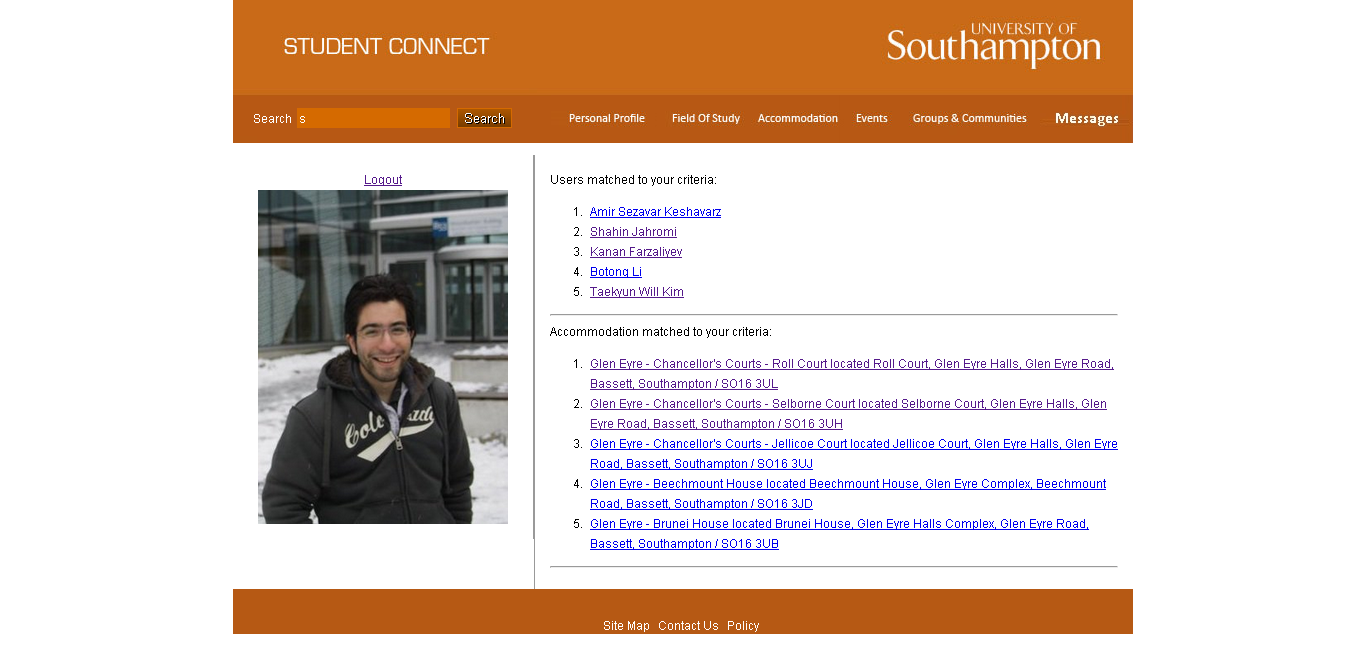Click the Logout link
The image size is (1366, 667).
[383, 180]
